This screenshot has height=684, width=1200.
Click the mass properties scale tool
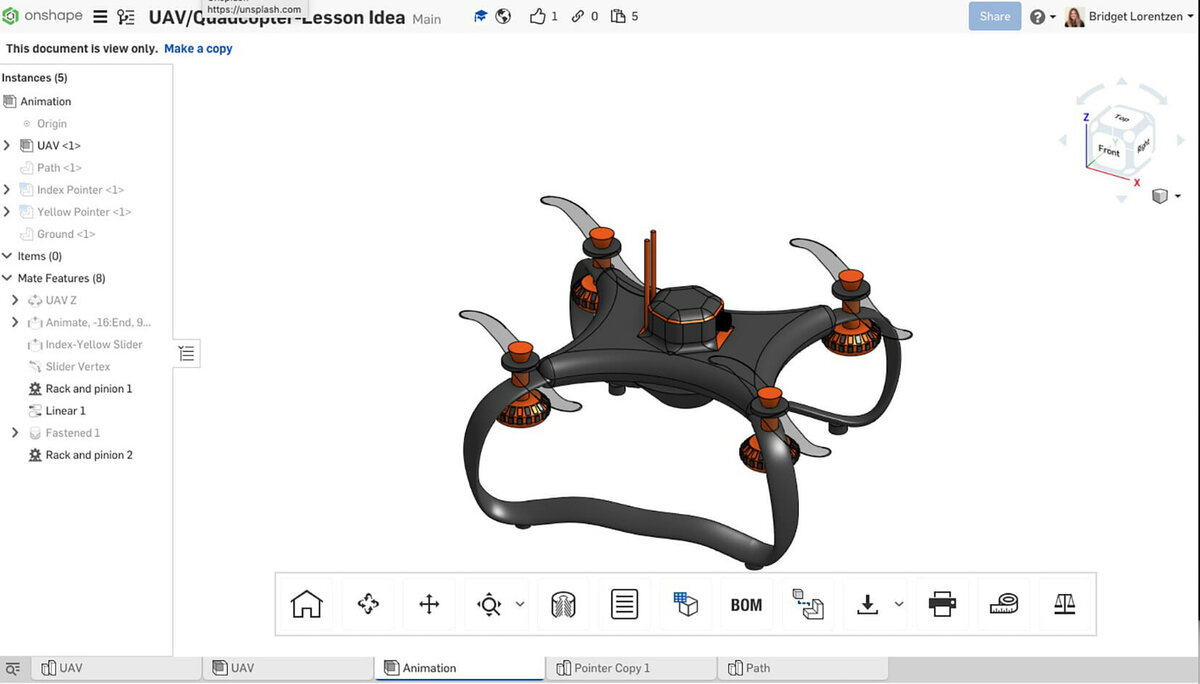tap(1064, 604)
